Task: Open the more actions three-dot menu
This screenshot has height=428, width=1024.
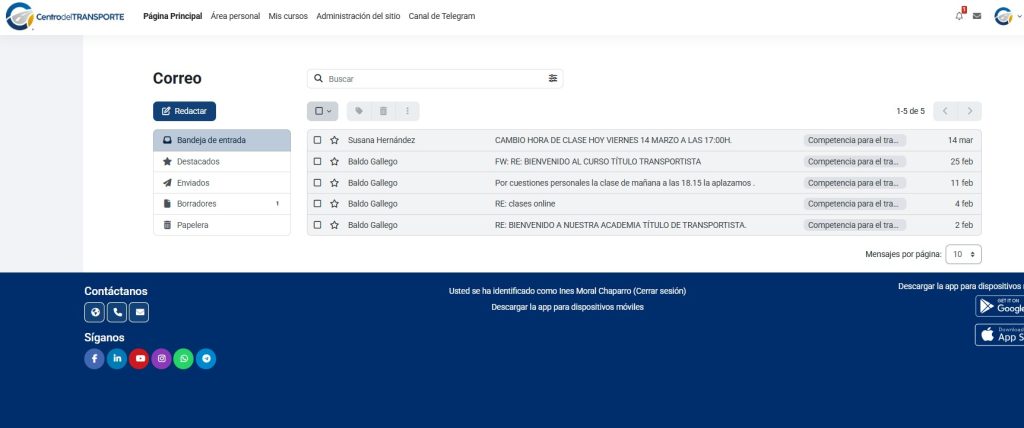Action: (408, 111)
